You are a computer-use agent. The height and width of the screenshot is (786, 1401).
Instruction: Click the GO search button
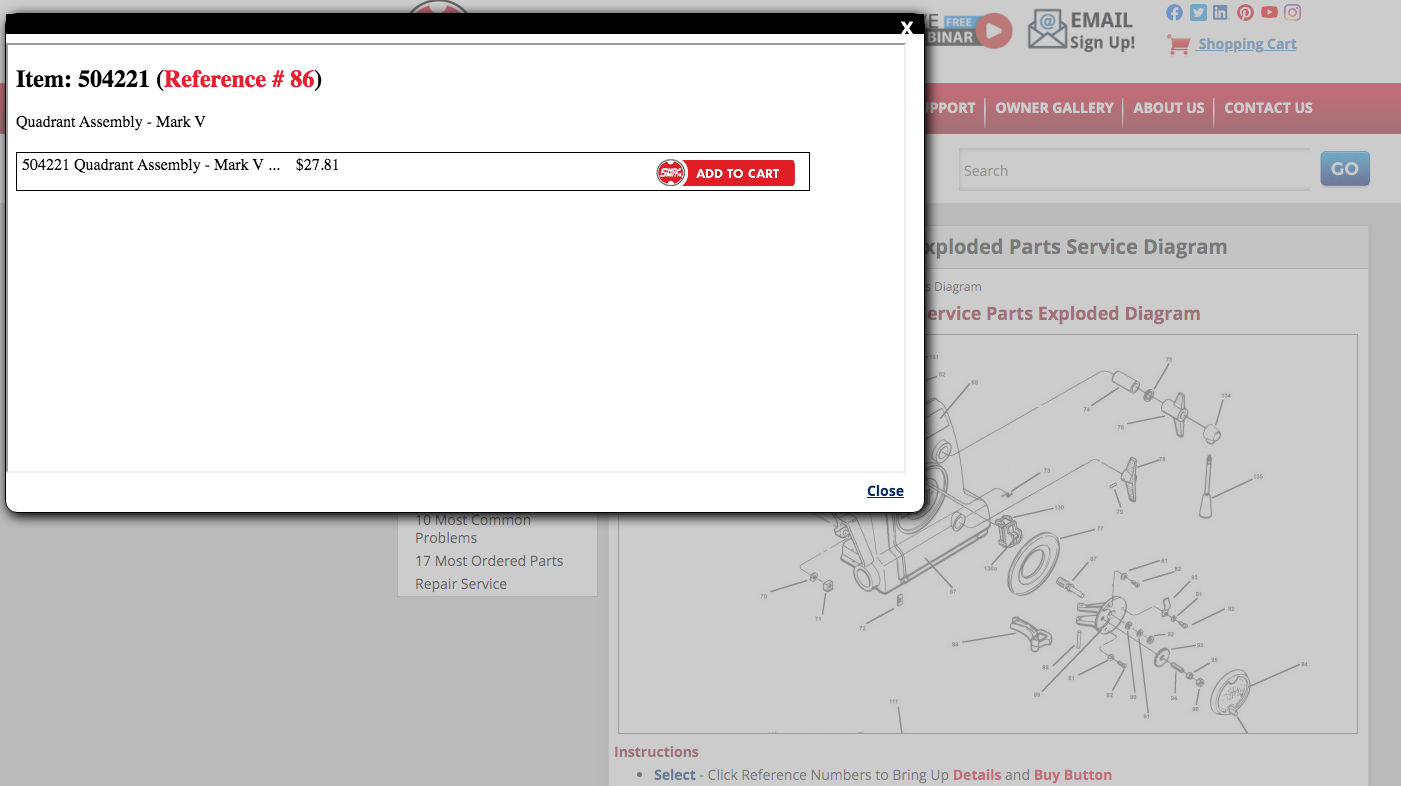point(1345,169)
